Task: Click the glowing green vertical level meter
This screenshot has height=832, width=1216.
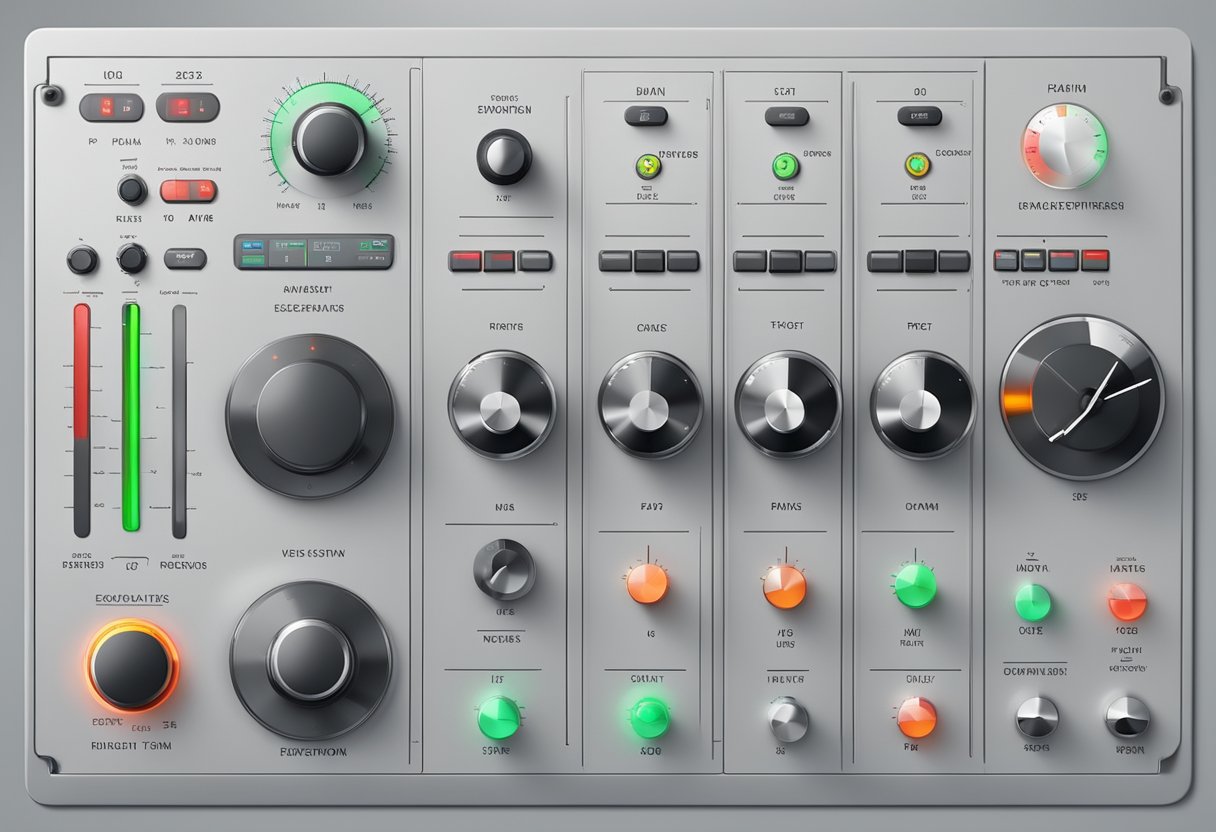Action: tap(131, 417)
